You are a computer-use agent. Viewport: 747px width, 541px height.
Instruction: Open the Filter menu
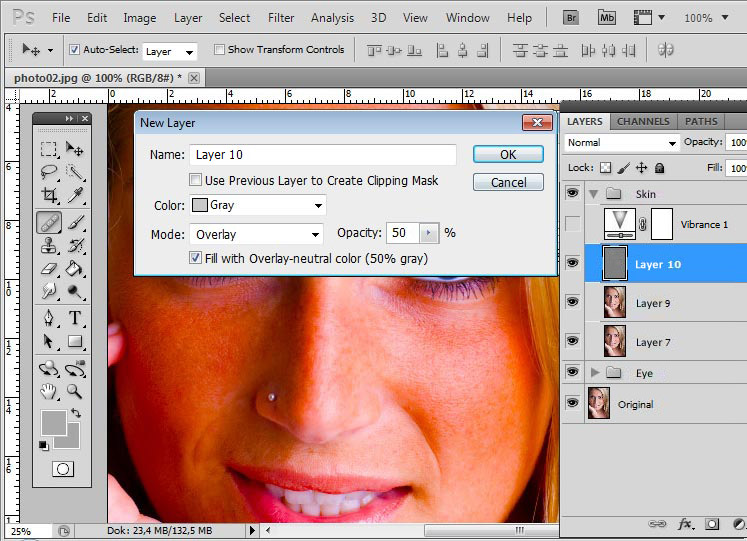[x=281, y=18]
